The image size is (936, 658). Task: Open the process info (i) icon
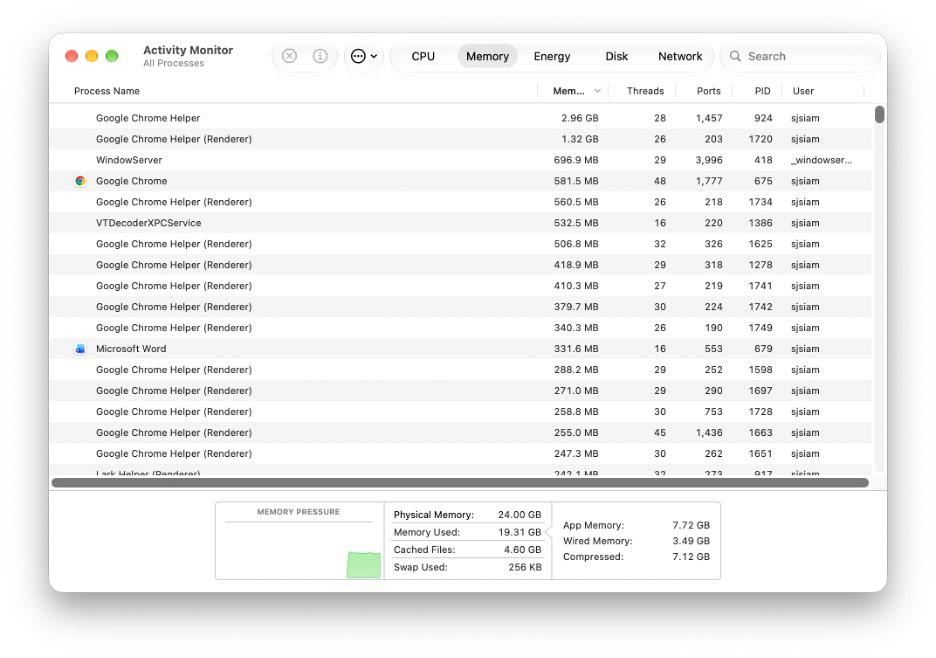(320, 56)
